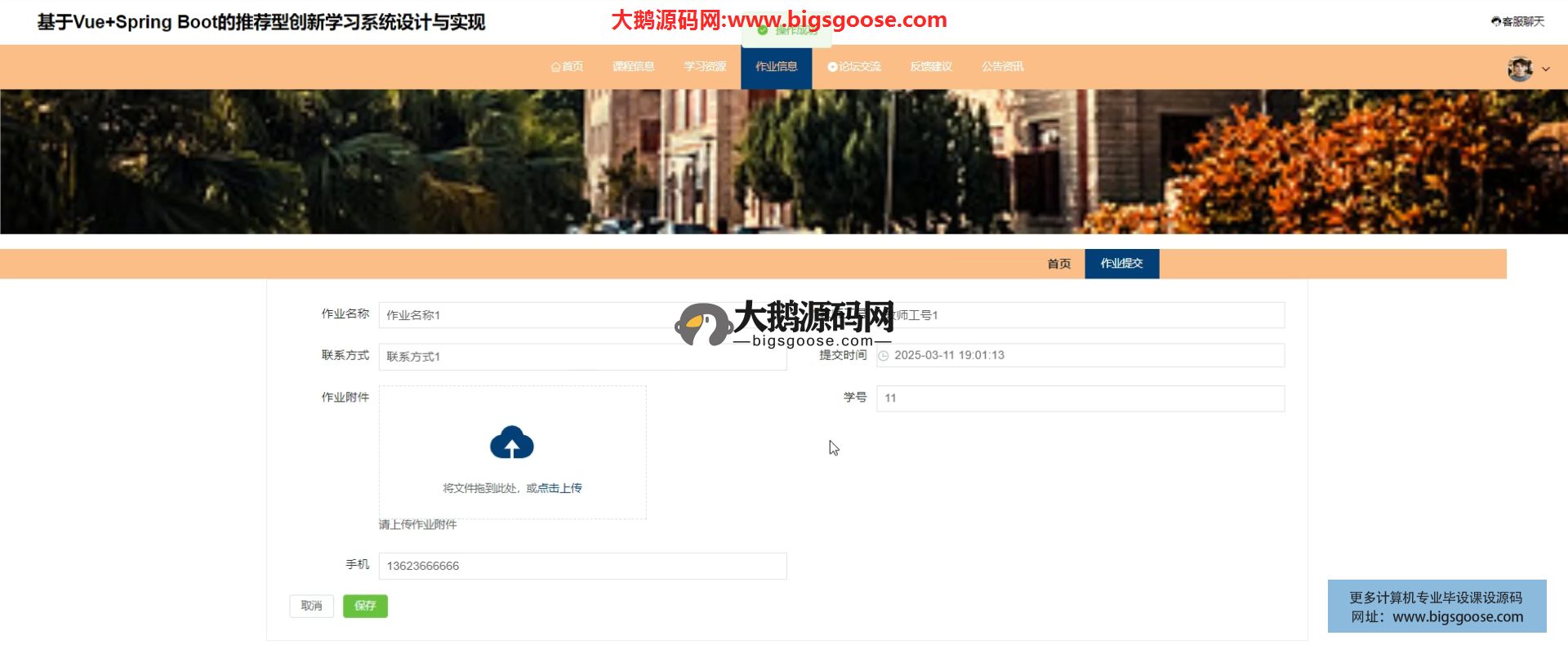Click the home icon beside 首页
Image resolution: width=1568 pixels, height=649 pixels.
pos(555,67)
